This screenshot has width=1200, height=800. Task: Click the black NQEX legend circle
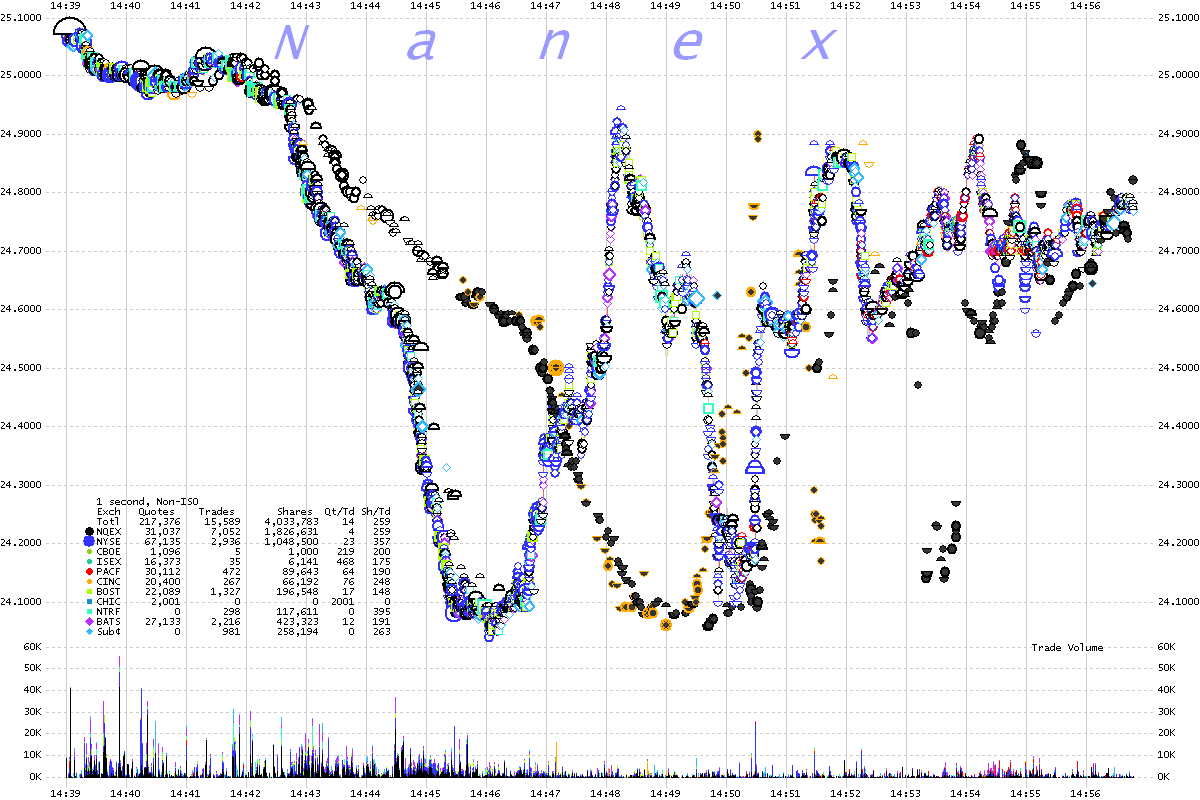90,531
